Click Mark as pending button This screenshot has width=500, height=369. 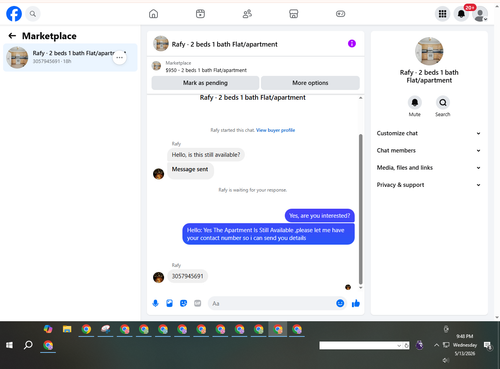pos(205,83)
